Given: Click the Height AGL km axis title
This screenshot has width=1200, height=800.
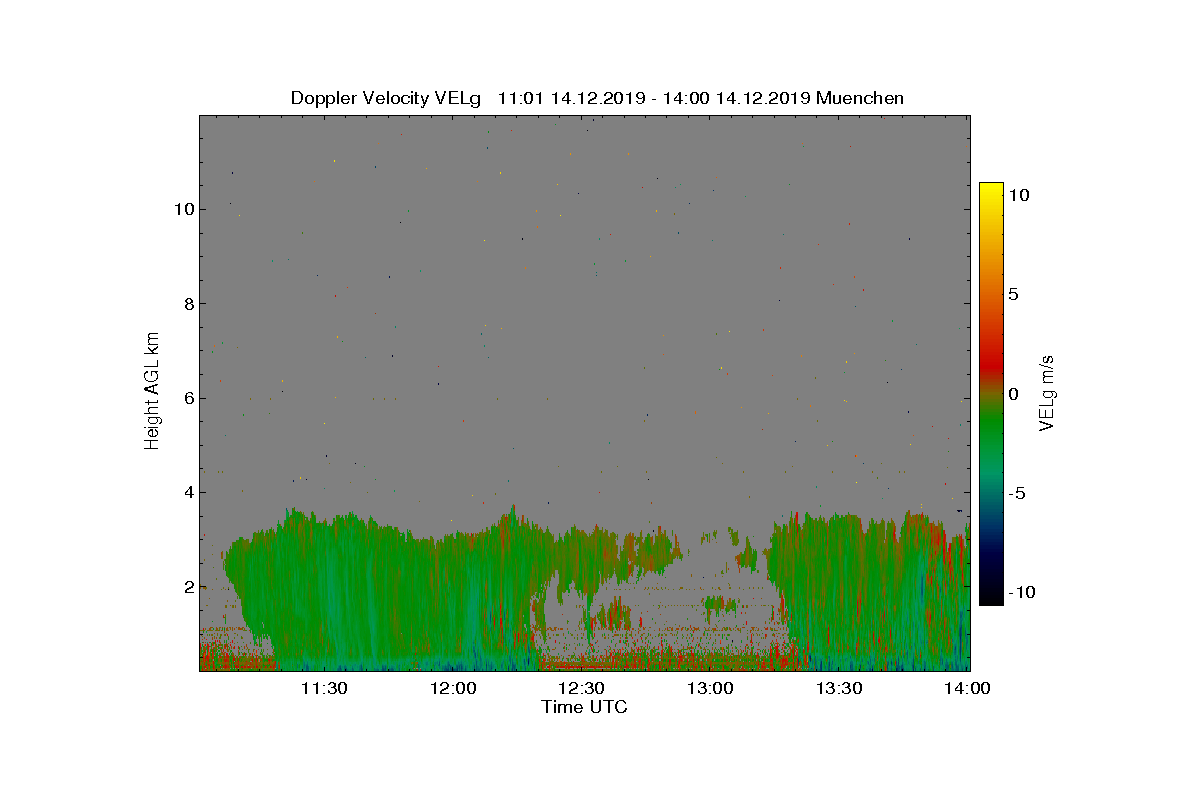Looking at the screenshot, I should point(152,392).
